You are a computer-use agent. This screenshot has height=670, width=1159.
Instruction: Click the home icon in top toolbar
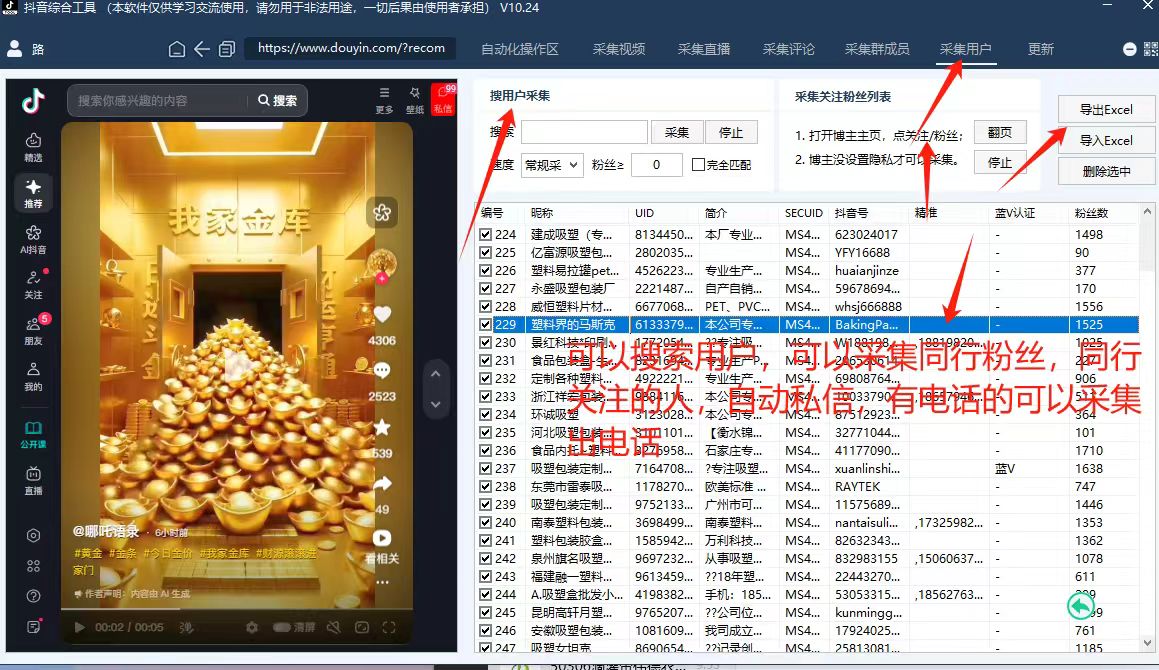[177, 49]
